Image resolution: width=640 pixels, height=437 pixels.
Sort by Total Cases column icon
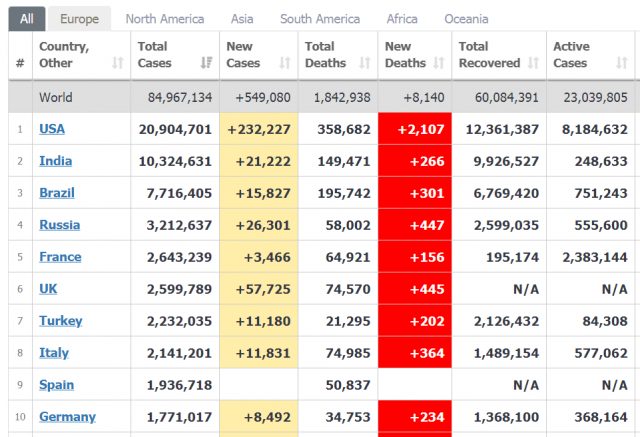coord(207,63)
